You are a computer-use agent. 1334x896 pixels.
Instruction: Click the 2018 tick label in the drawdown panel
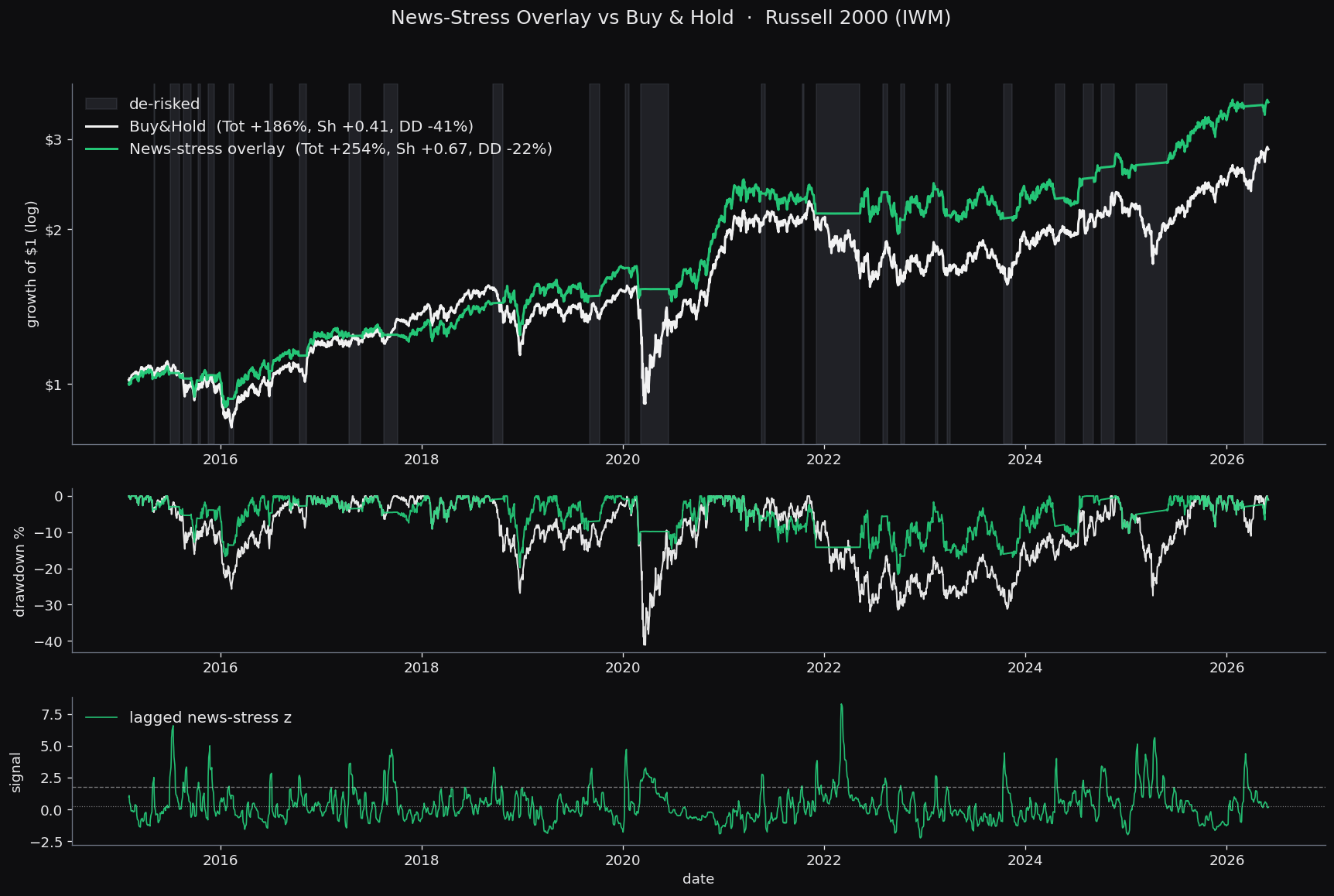(421, 668)
